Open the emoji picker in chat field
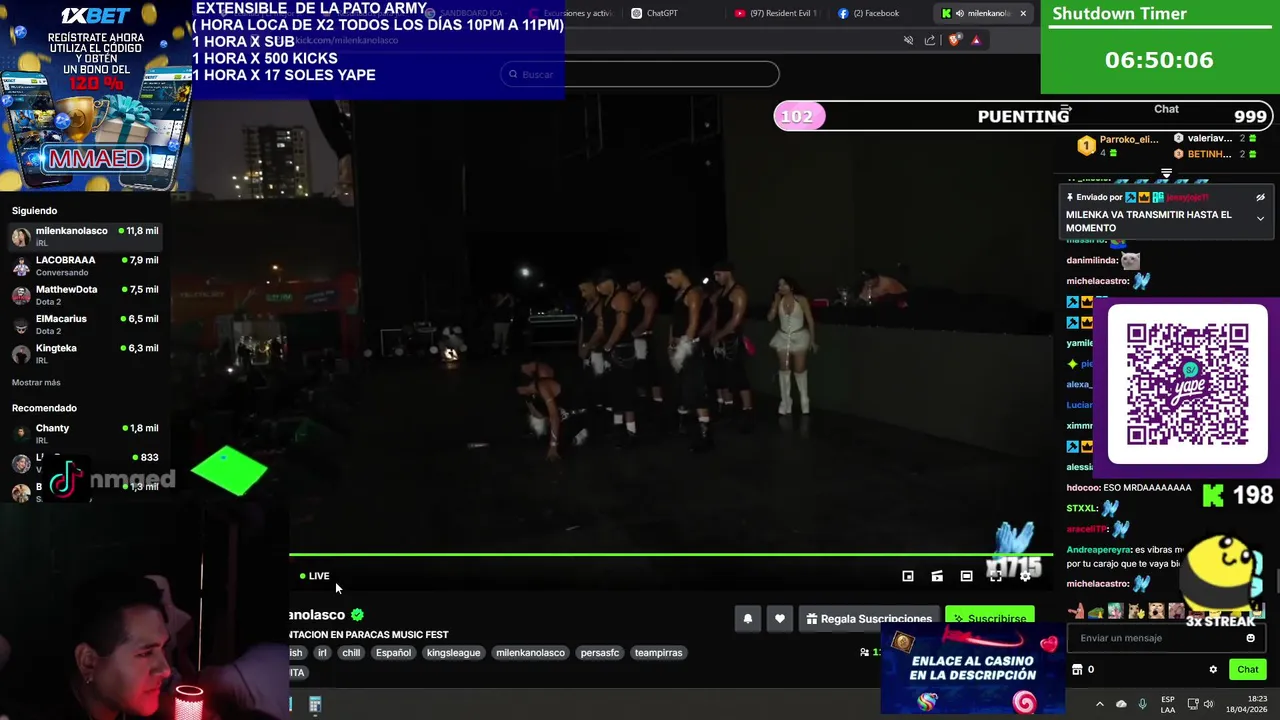 pos(1250,638)
